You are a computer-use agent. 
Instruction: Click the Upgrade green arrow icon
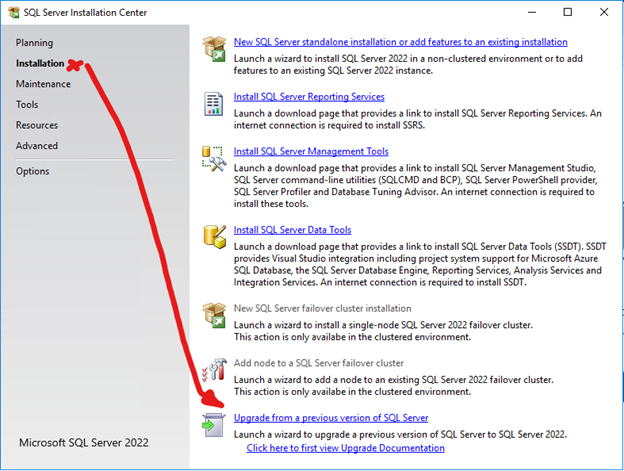(213, 425)
